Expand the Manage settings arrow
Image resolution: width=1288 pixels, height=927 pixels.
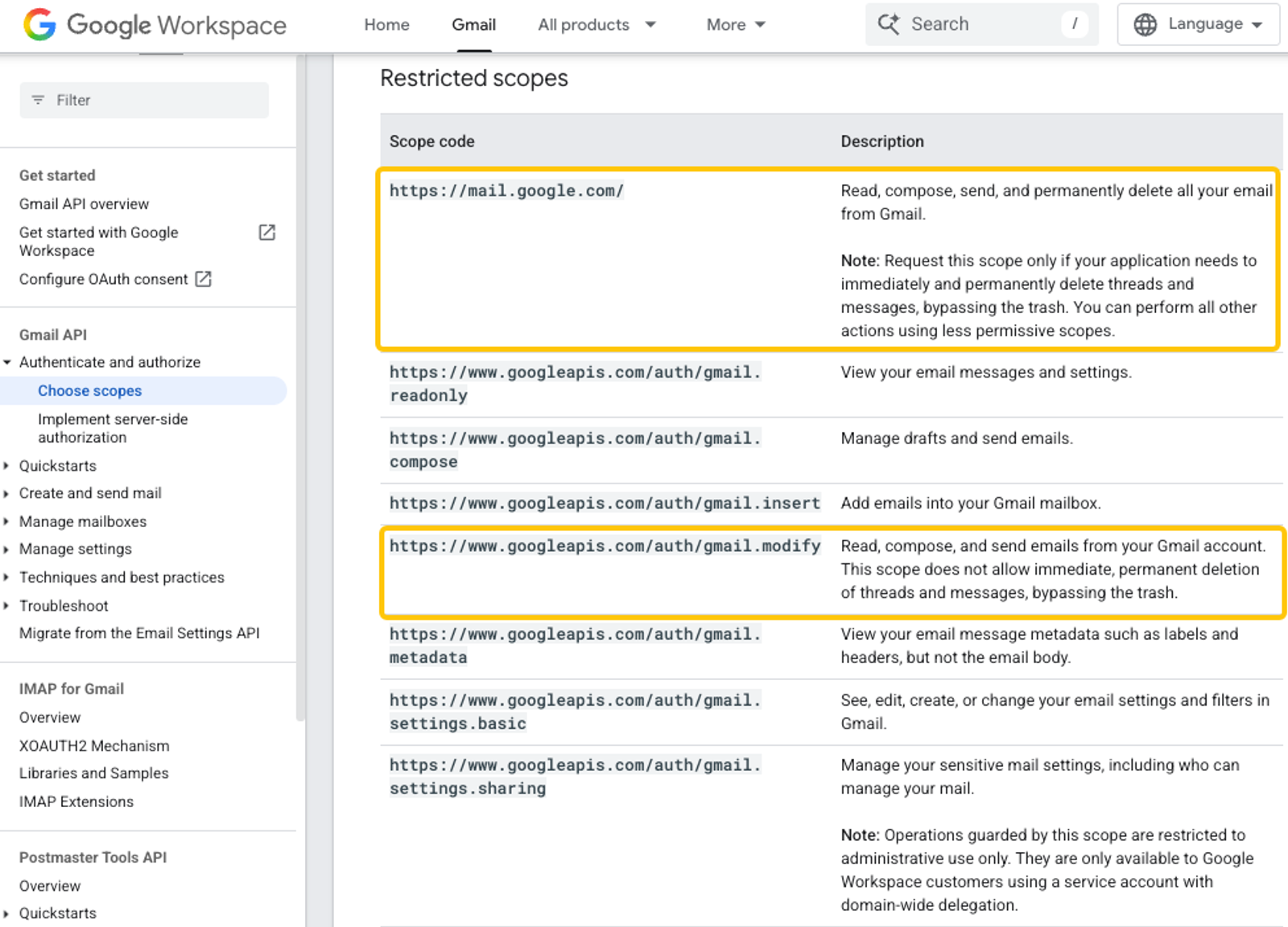7,549
